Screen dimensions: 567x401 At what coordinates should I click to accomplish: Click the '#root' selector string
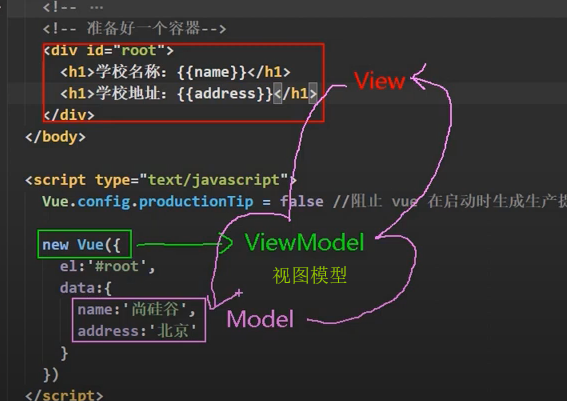[x=117, y=266]
